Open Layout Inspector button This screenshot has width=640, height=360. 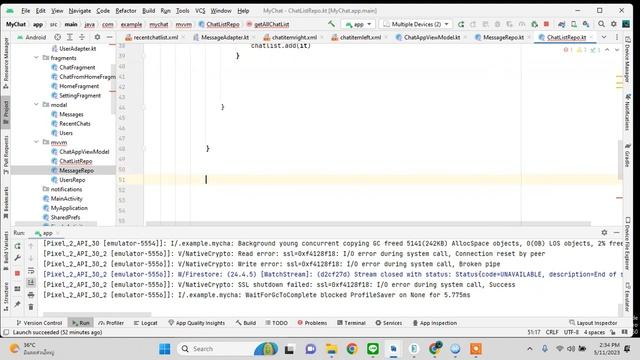(593, 323)
